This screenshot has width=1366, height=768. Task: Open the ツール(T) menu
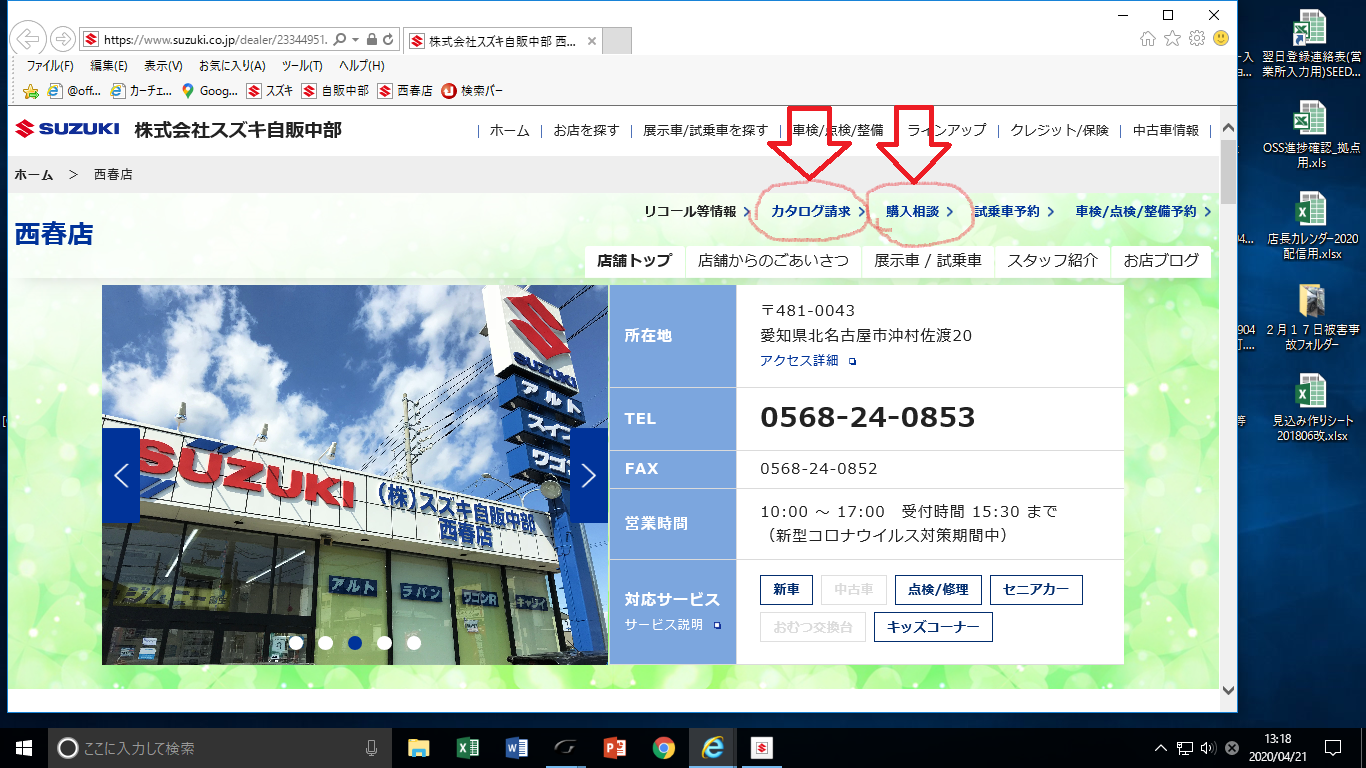pos(302,66)
